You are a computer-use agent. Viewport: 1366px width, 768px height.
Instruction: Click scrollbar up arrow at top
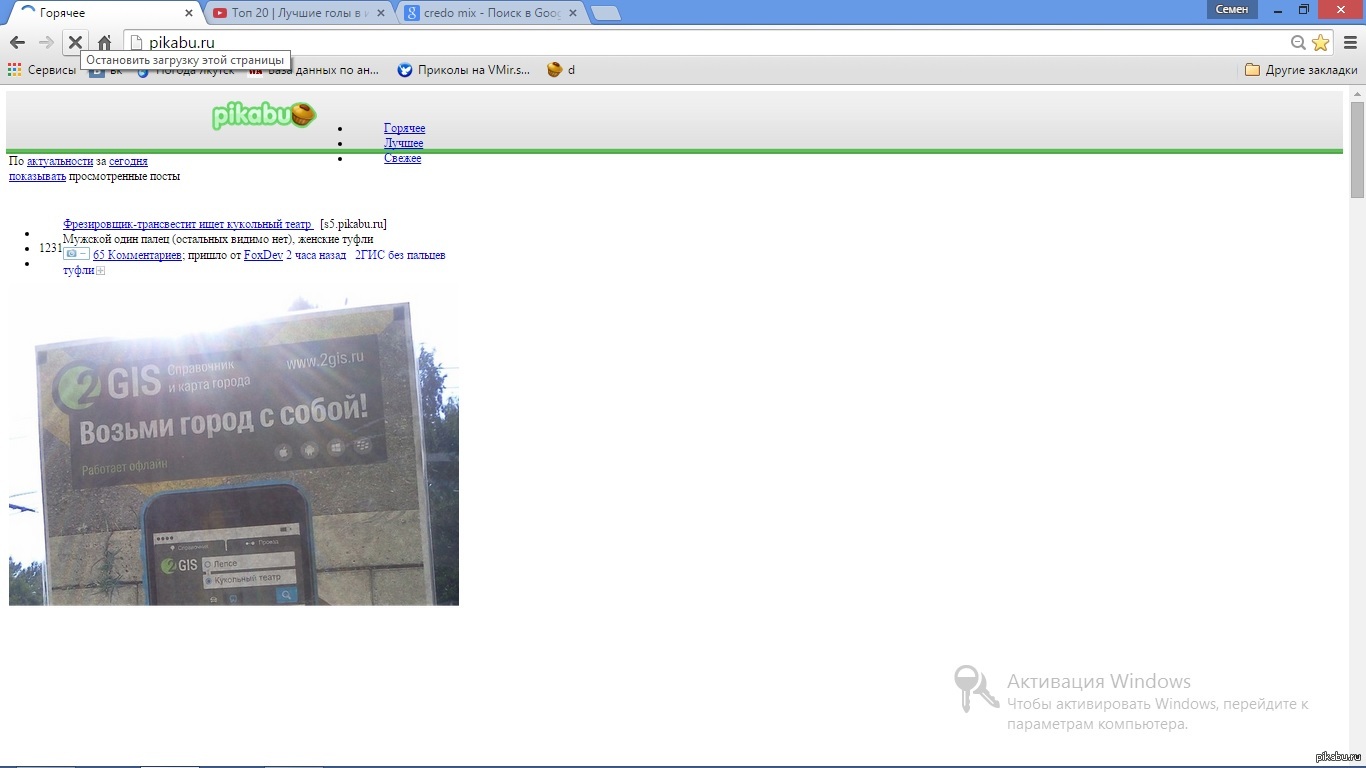click(1357, 94)
